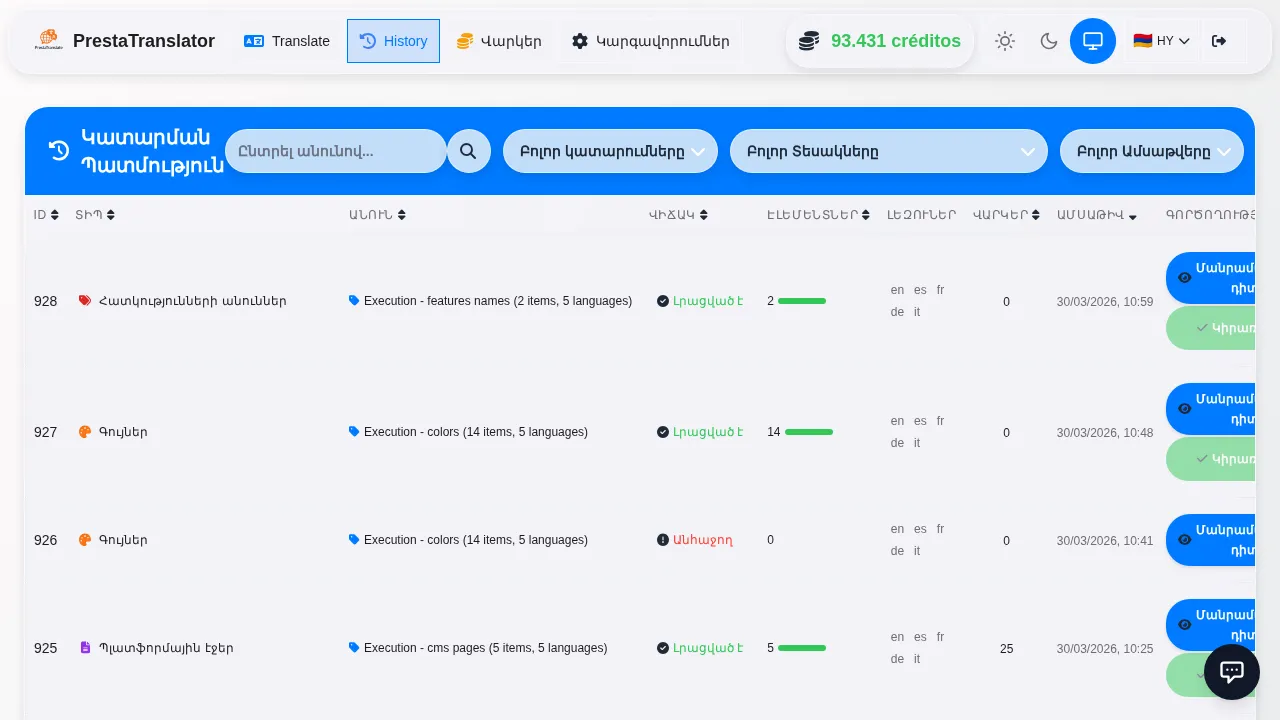Click the purple page icon in row 925

(85, 648)
